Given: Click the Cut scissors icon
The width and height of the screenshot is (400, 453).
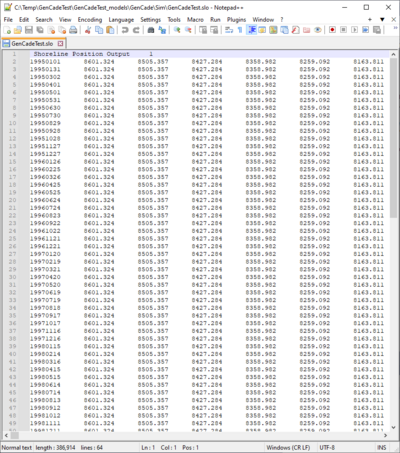Looking at the screenshot, I should point(88,30).
